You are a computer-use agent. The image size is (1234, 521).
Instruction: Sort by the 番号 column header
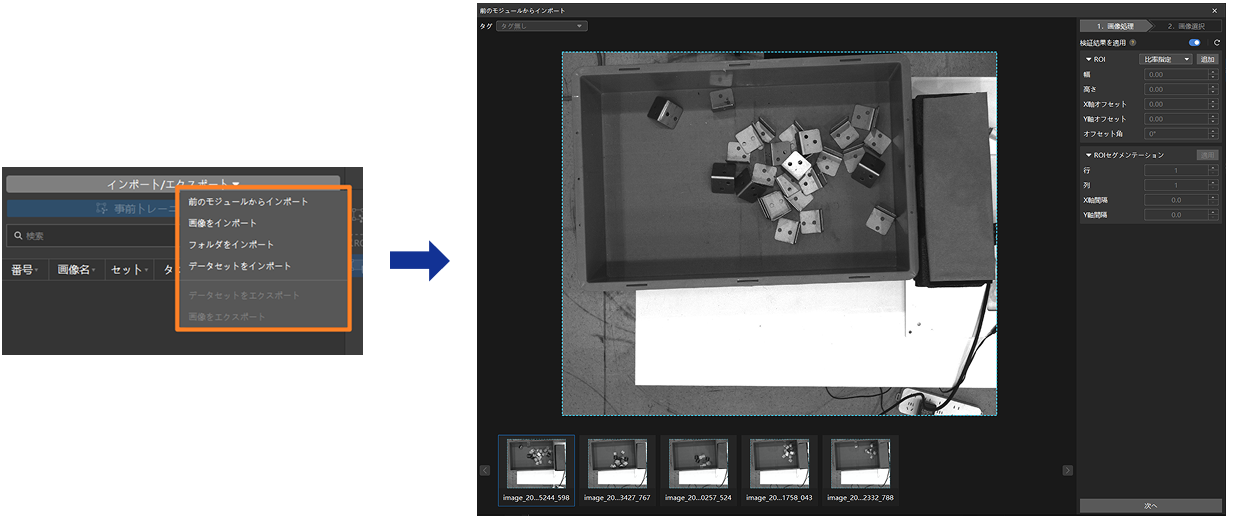pos(25,270)
